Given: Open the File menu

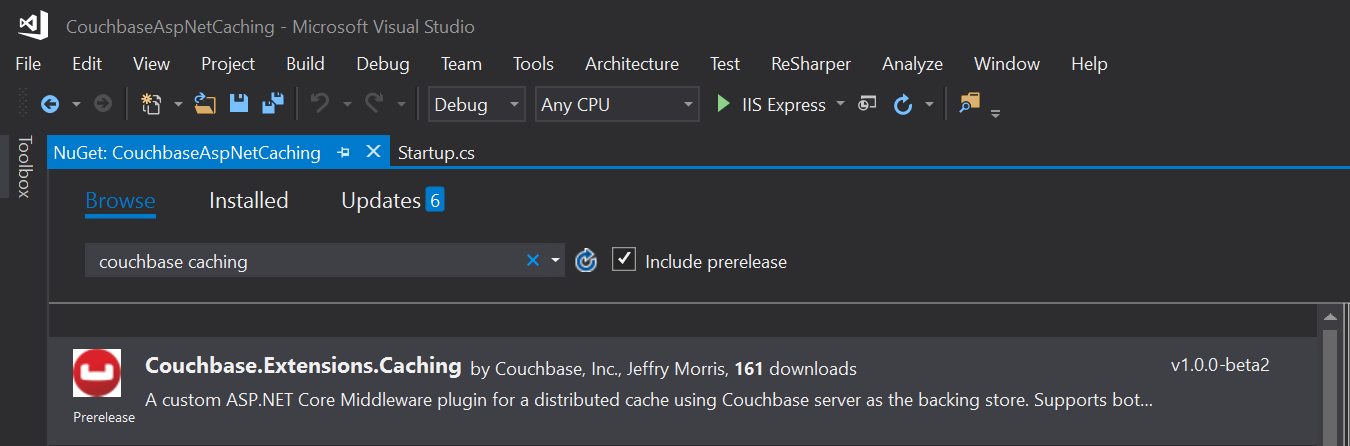Looking at the screenshot, I should (28, 64).
